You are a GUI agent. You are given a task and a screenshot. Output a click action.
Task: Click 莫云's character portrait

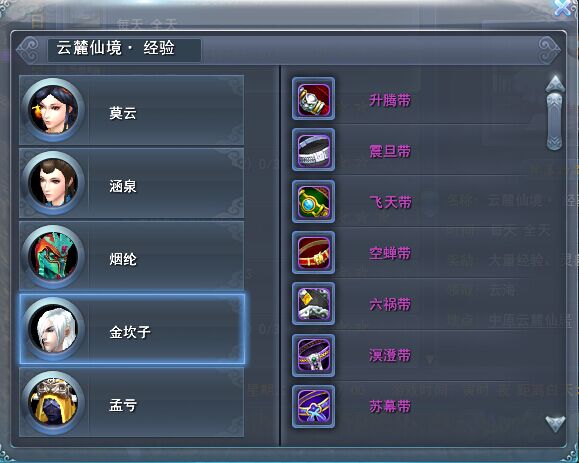coord(53,110)
